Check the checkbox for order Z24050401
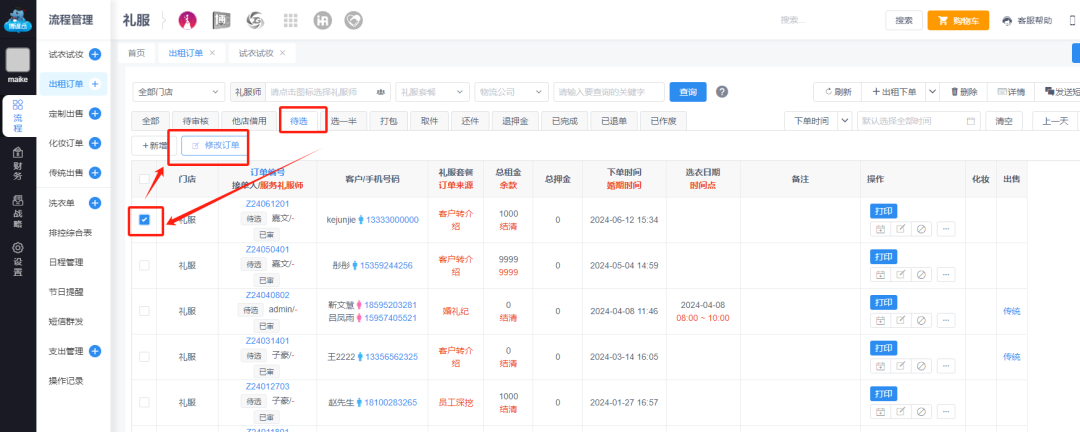This screenshot has height=432, width=1080. [144, 265]
